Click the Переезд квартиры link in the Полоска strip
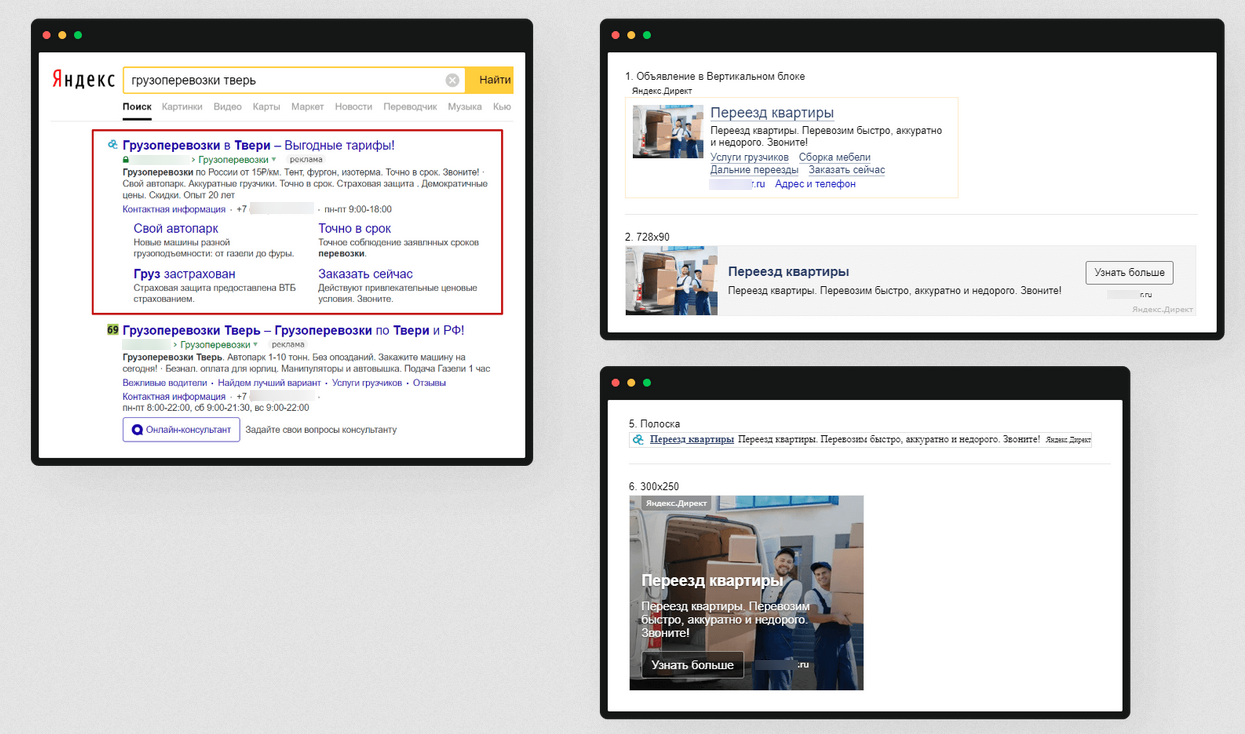The height and width of the screenshot is (734, 1245). pos(692,439)
